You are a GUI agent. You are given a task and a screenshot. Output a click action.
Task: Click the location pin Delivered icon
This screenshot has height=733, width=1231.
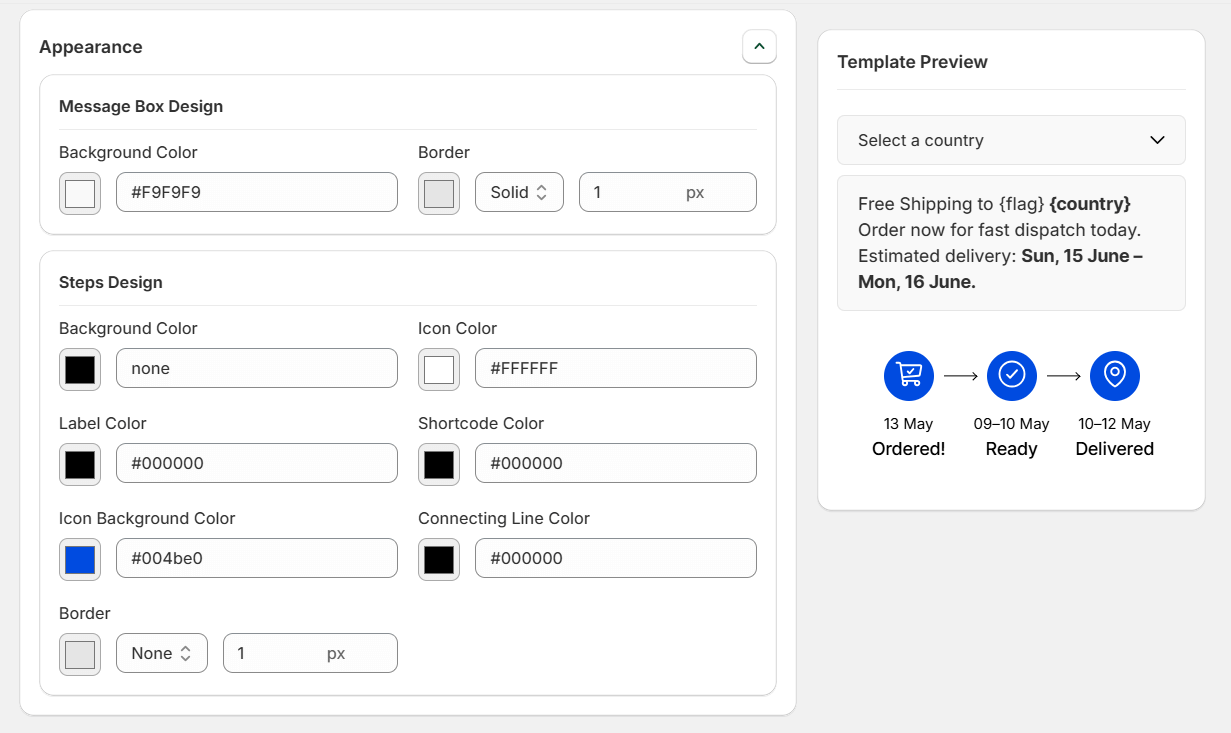point(1114,375)
